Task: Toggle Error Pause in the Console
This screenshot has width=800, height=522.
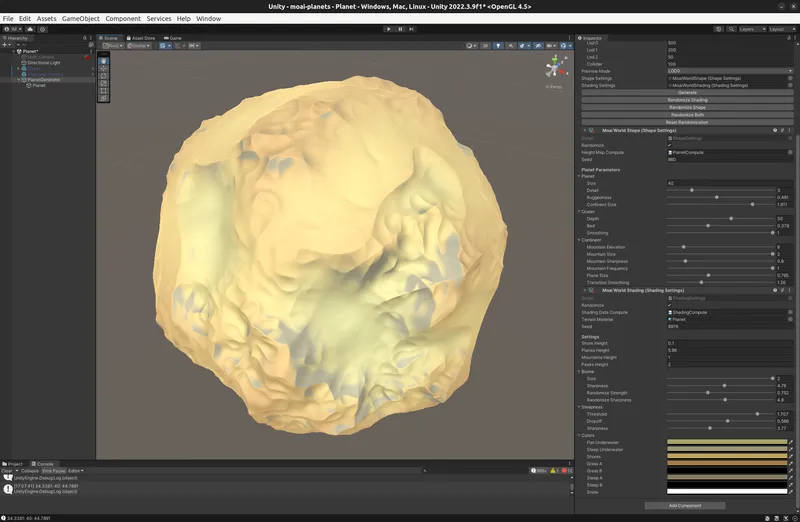Action: click(54, 470)
